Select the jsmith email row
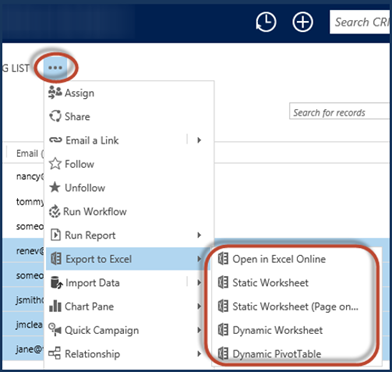The image size is (392, 372). 23,300
